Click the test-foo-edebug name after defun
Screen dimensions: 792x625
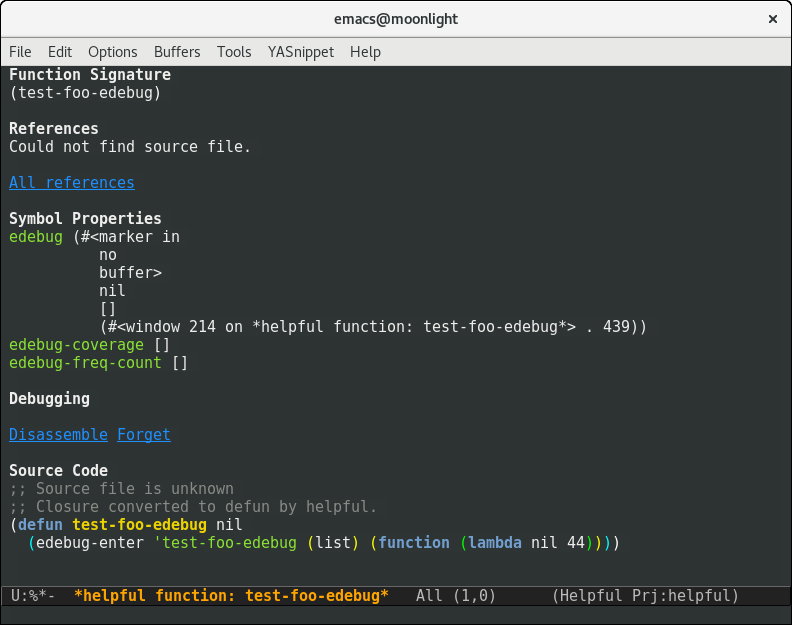(139, 525)
